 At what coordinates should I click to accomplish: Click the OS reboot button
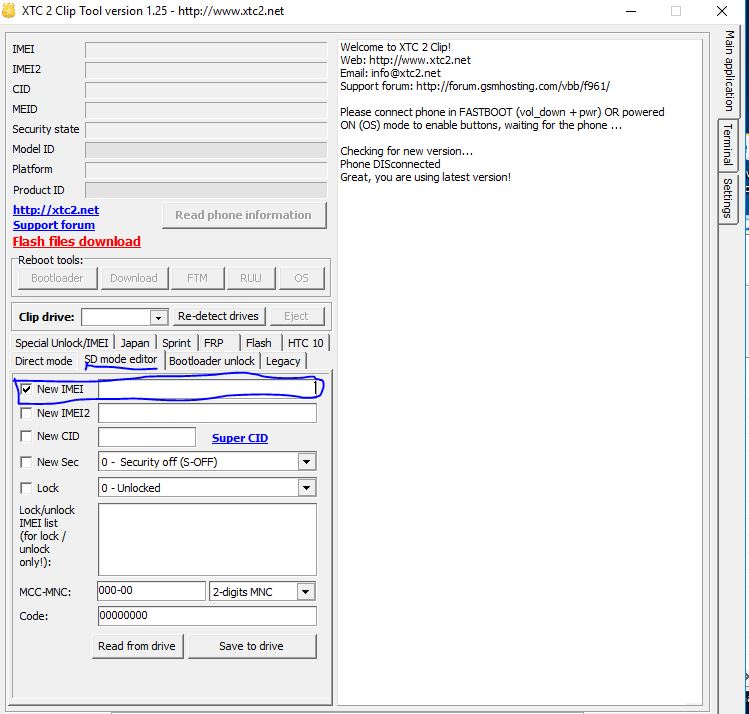(301, 278)
